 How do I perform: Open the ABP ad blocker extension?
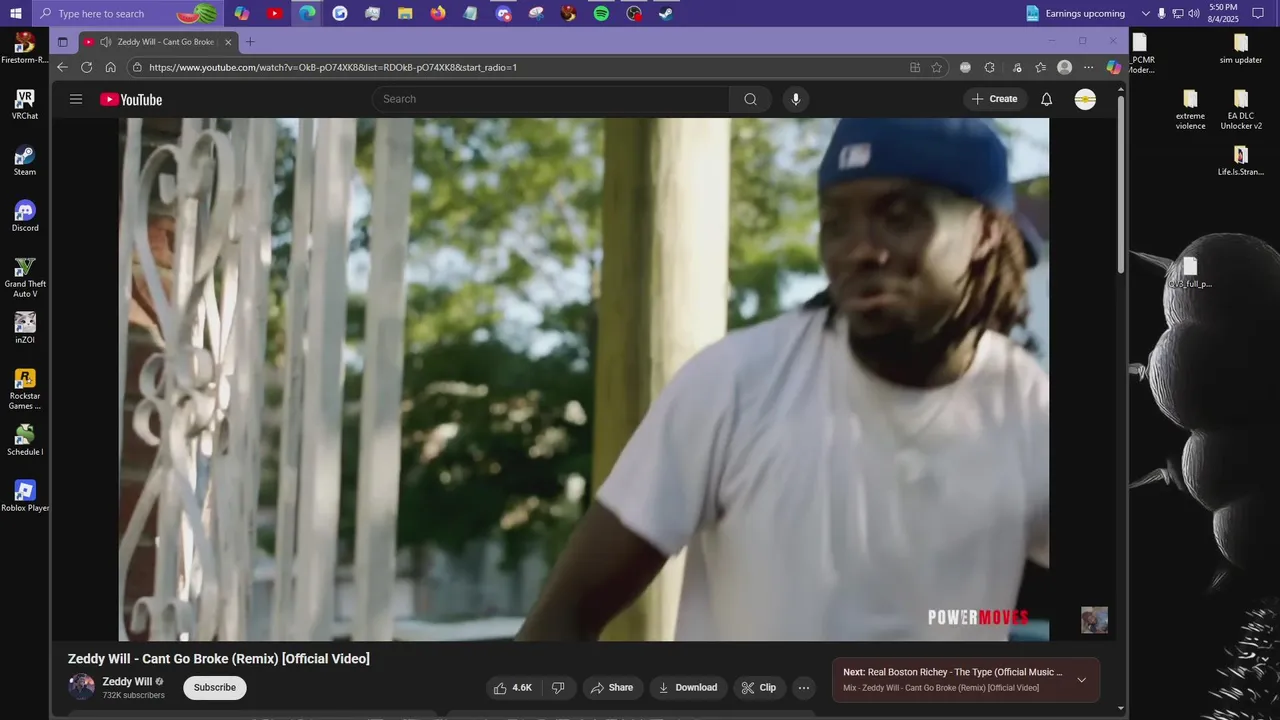coord(965,67)
